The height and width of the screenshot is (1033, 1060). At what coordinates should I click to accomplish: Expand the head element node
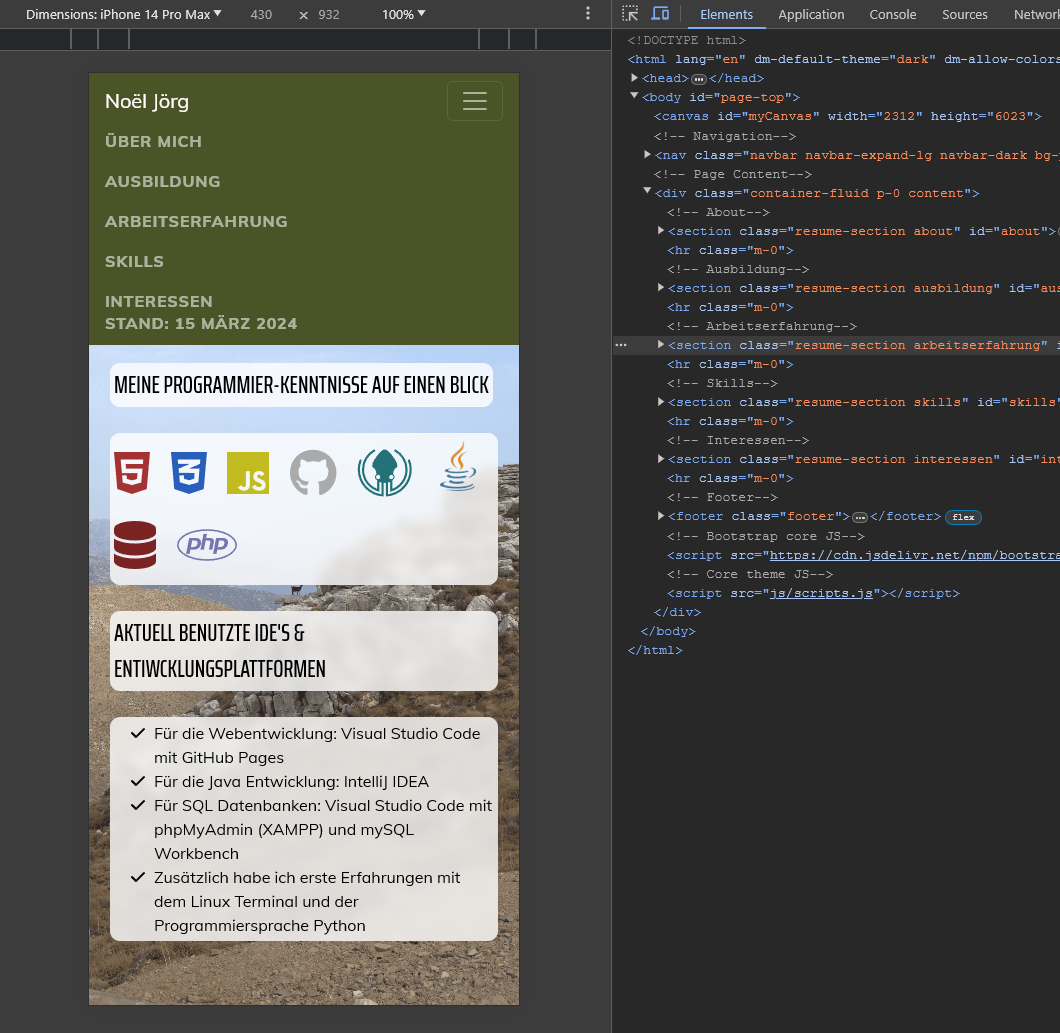(634, 78)
